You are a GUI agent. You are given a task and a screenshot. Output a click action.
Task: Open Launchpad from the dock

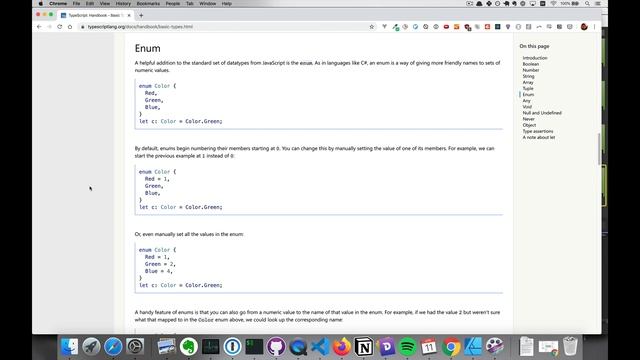coord(91,347)
